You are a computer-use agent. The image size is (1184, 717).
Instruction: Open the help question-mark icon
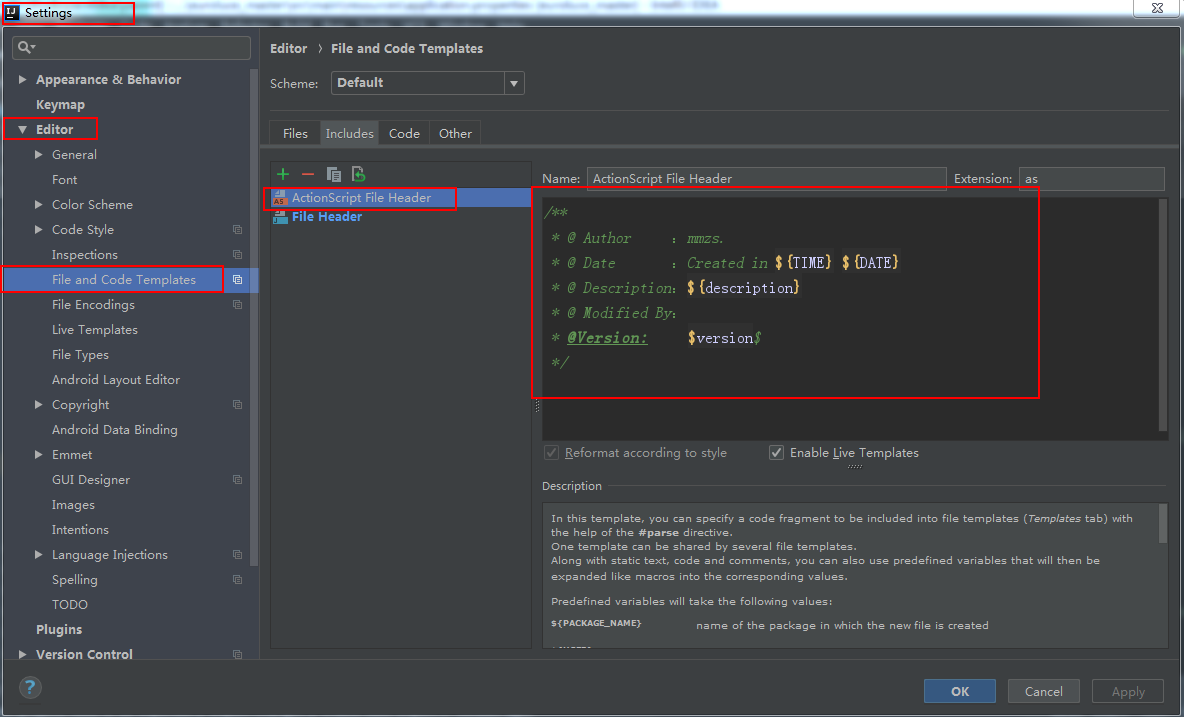29,687
